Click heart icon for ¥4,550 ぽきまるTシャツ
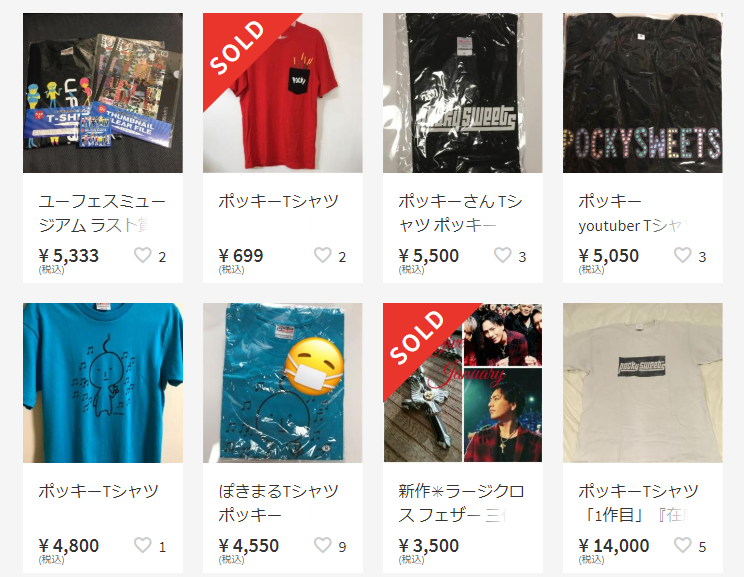Viewport: 744px width, 577px height. coord(323,545)
